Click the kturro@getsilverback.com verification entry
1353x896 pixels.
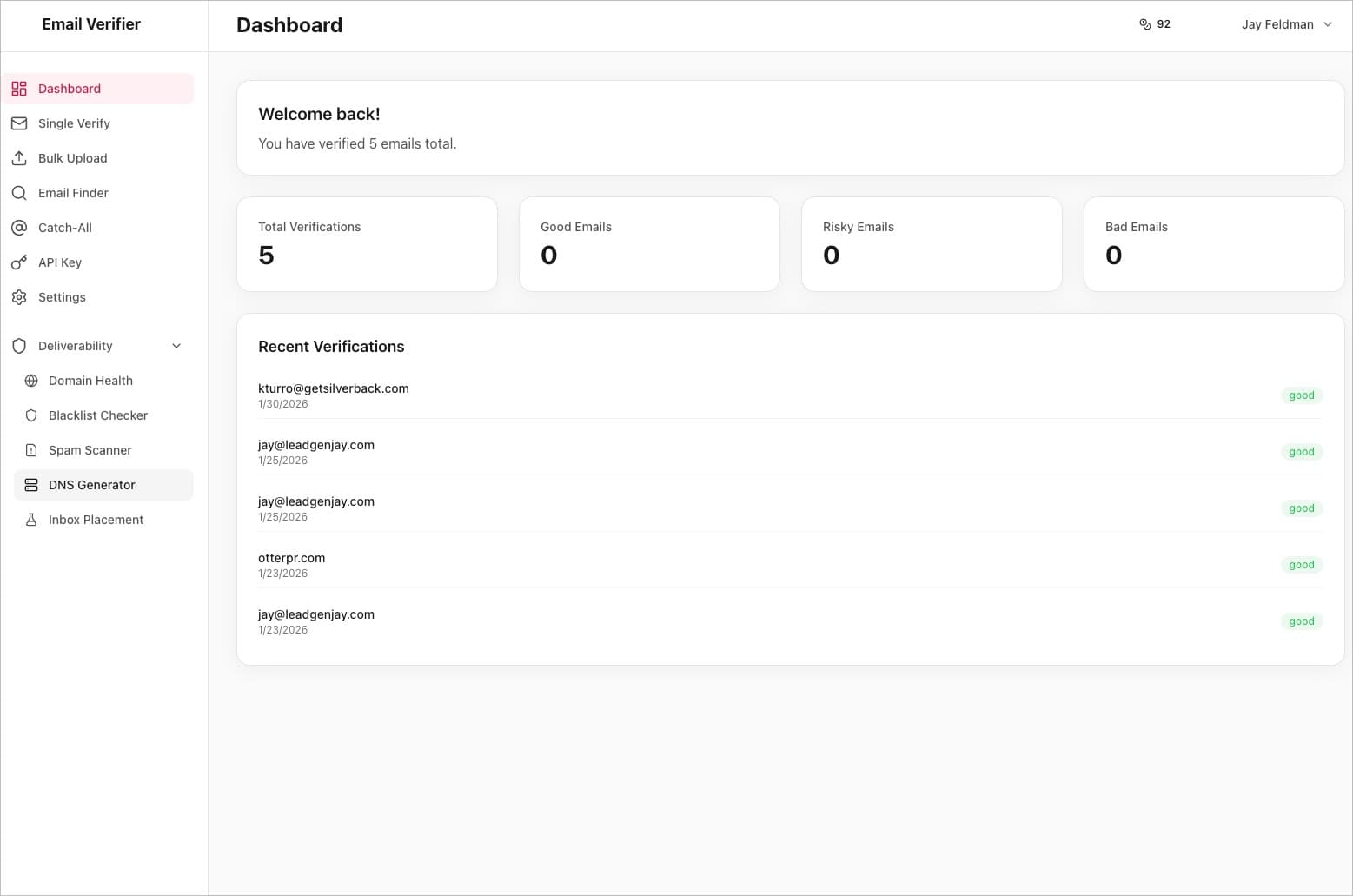pyautogui.click(x=334, y=388)
